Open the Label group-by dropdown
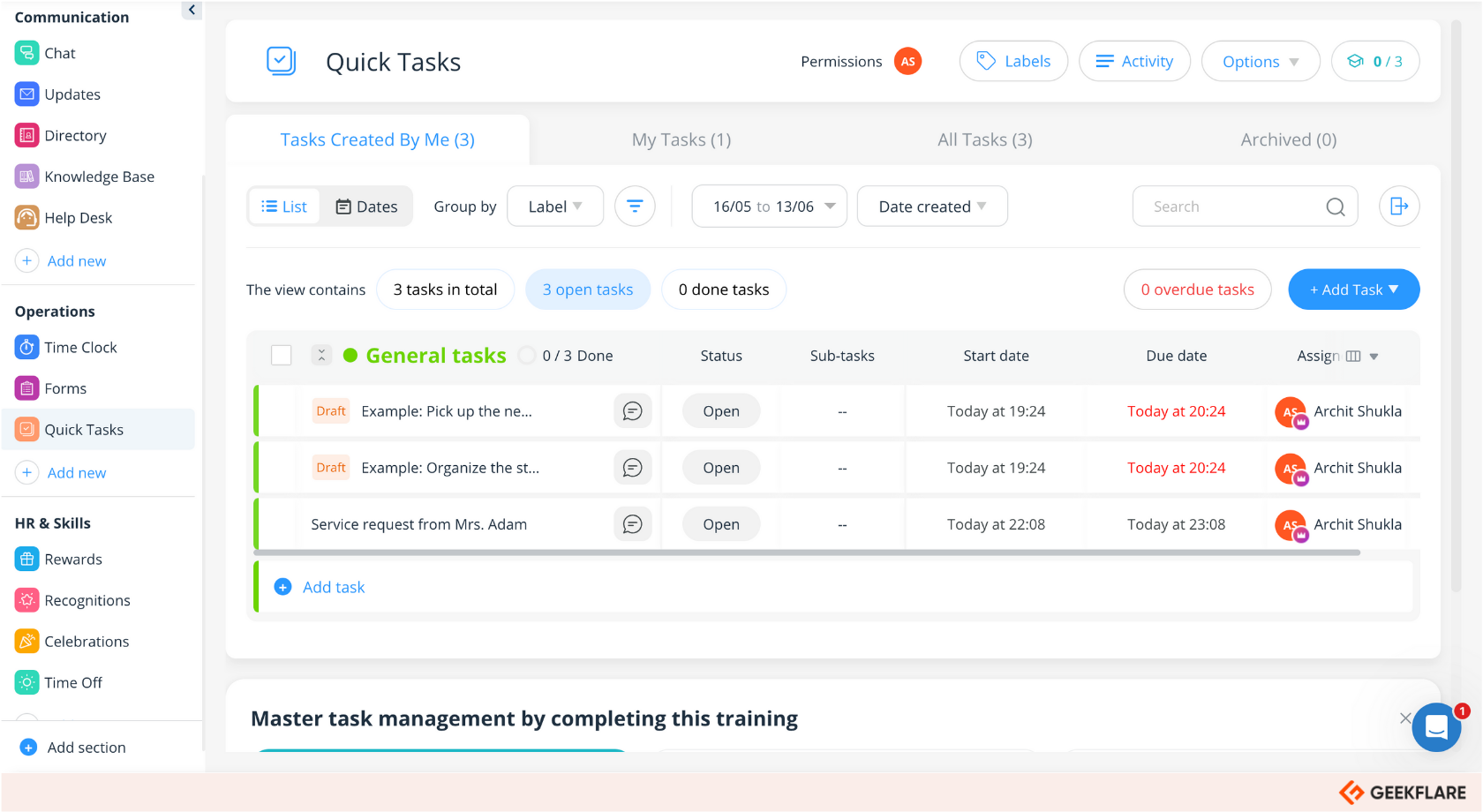 pos(555,206)
